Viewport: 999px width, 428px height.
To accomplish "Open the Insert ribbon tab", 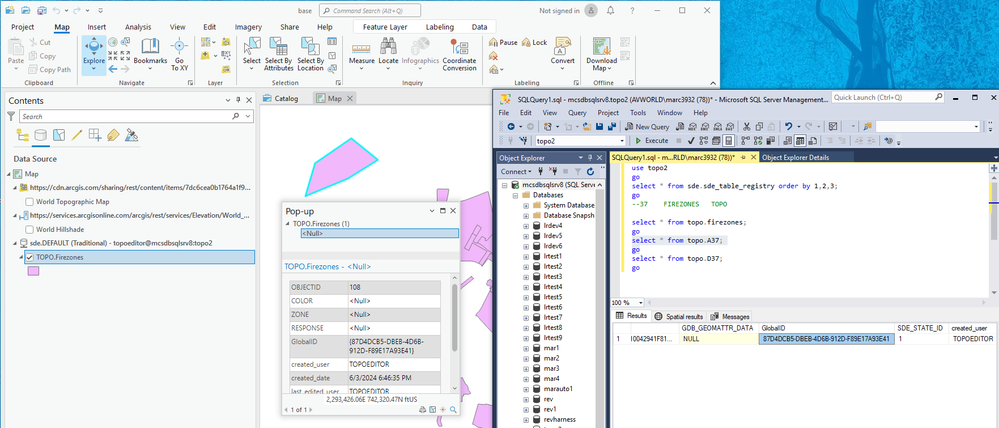I will (97, 27).
